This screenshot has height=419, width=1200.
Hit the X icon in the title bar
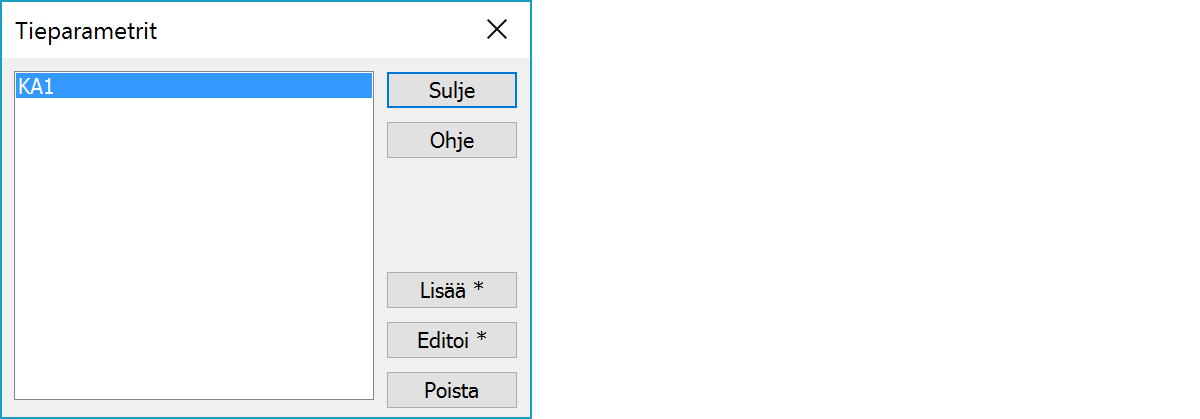pos(497,30)
